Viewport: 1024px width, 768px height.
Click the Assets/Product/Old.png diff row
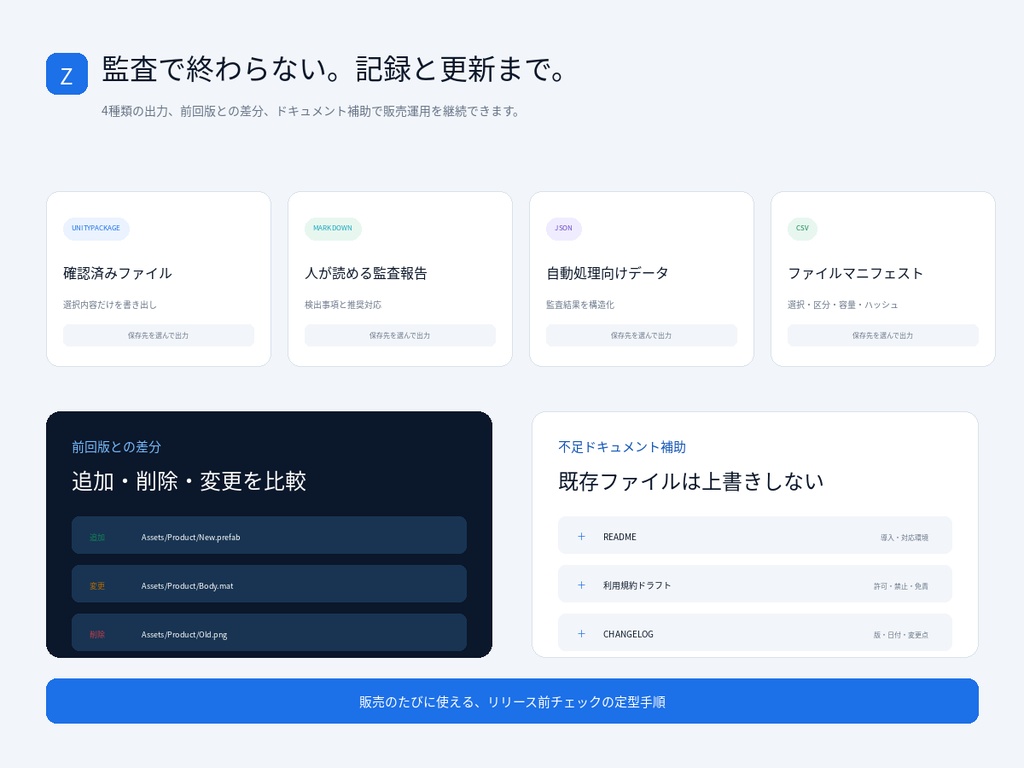(269, 632)
